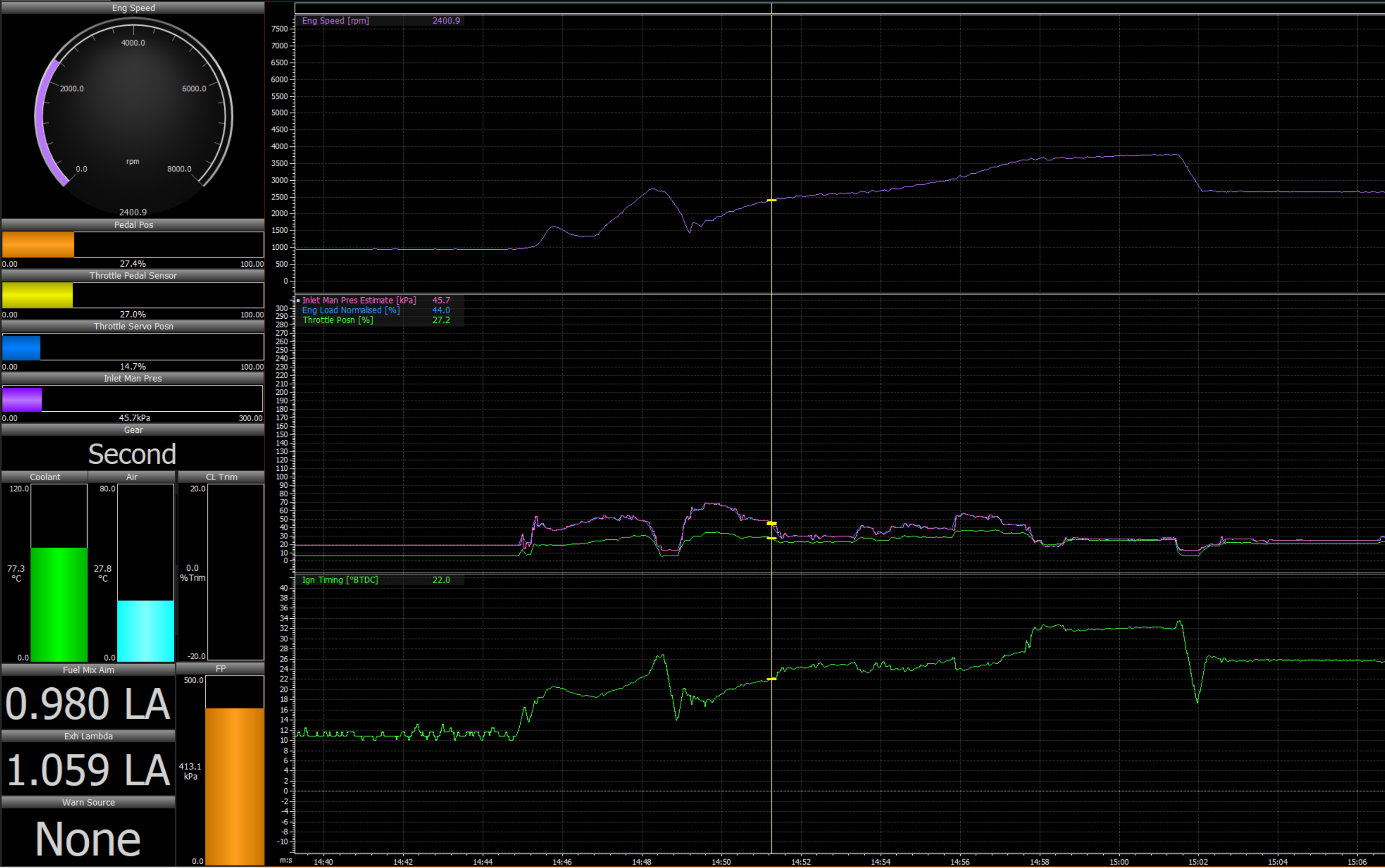Select the Throttle Posn legend entry
Screen dimensions: 1385x868
coord(338,320)
